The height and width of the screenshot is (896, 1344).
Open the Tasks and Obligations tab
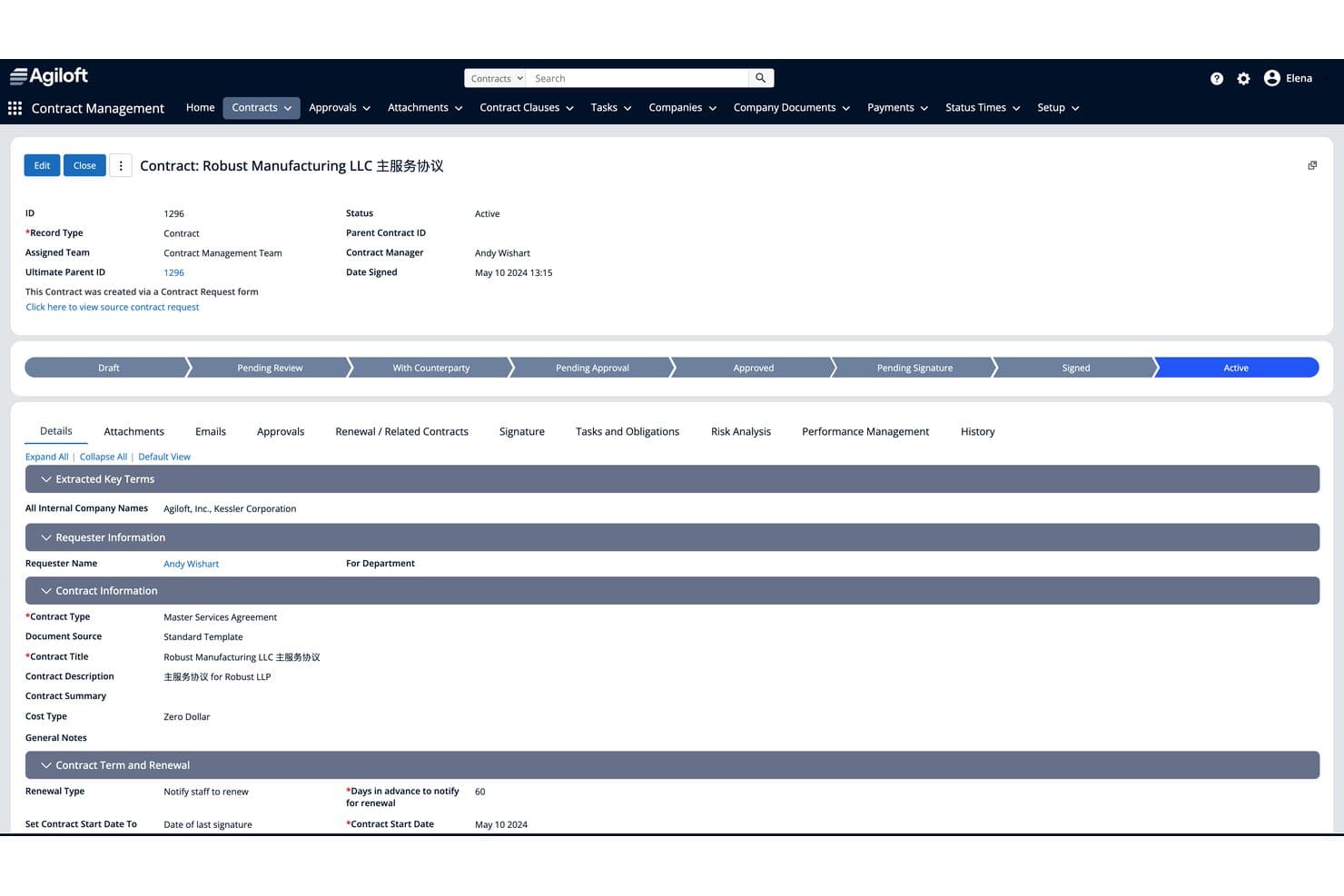628,432
